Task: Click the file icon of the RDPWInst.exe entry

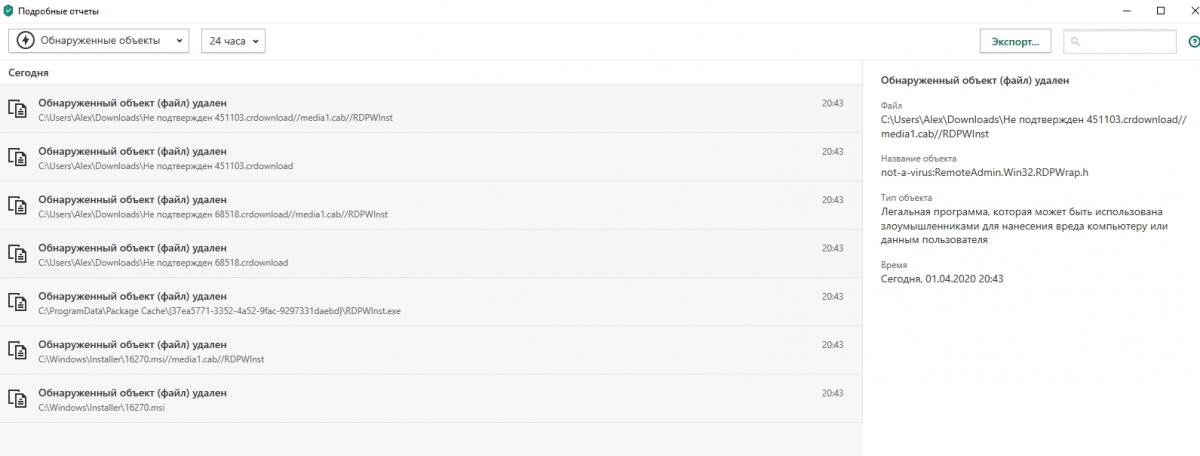Action: (17, 302)
